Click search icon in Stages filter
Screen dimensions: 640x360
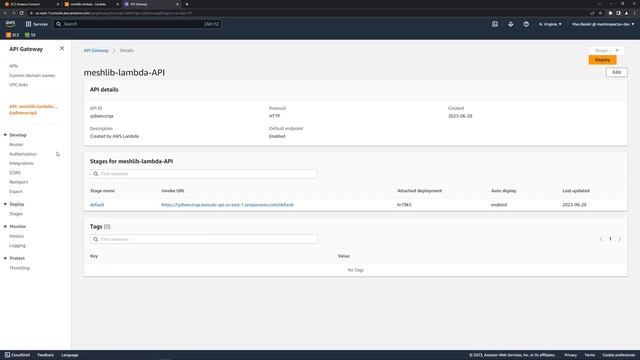(x=96, y=174)
